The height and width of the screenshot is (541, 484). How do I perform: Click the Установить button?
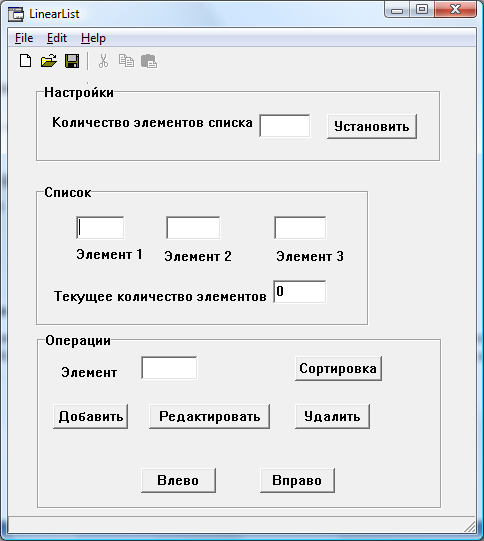click(372, 127)
